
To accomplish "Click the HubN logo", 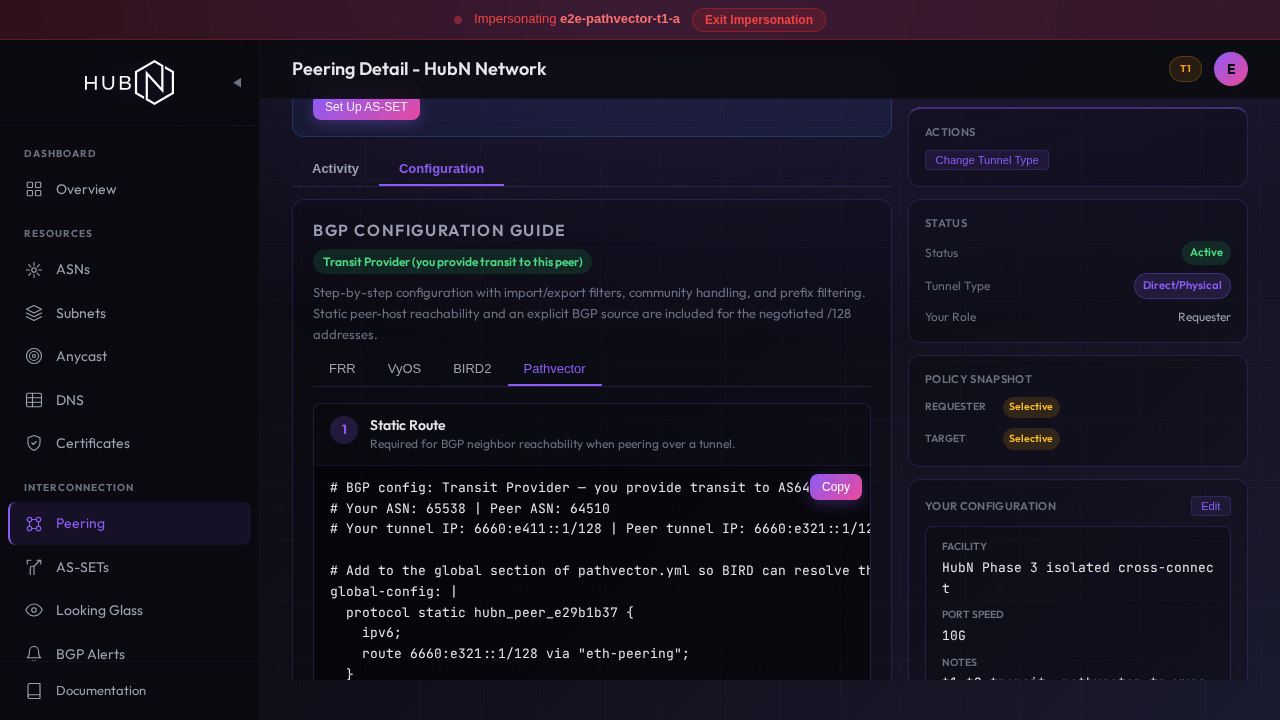I will coord(129,83).
